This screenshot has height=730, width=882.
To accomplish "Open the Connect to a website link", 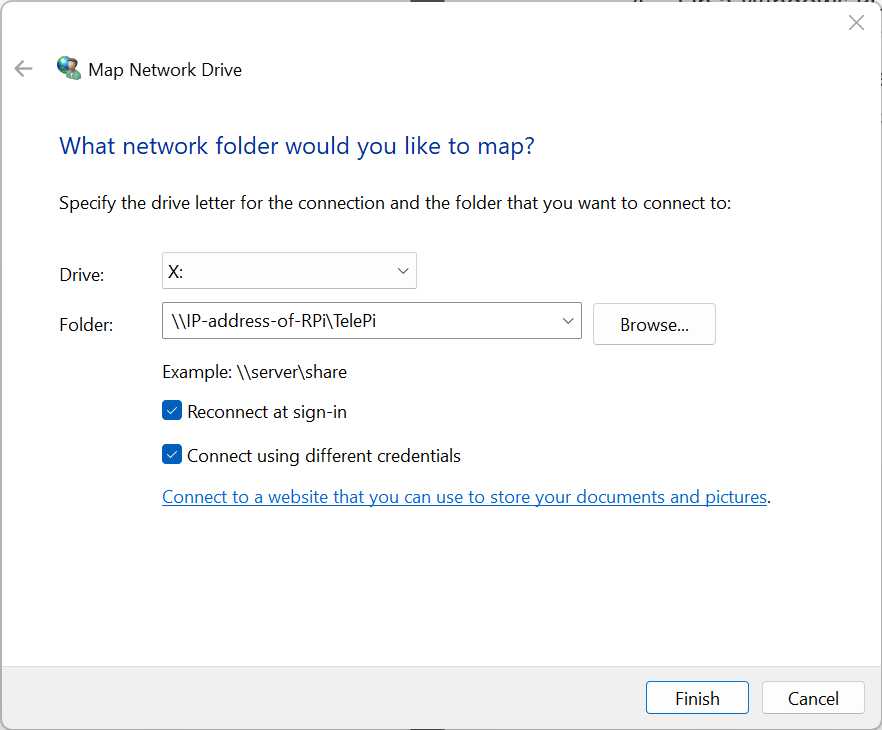I will (x=465, y=497).
